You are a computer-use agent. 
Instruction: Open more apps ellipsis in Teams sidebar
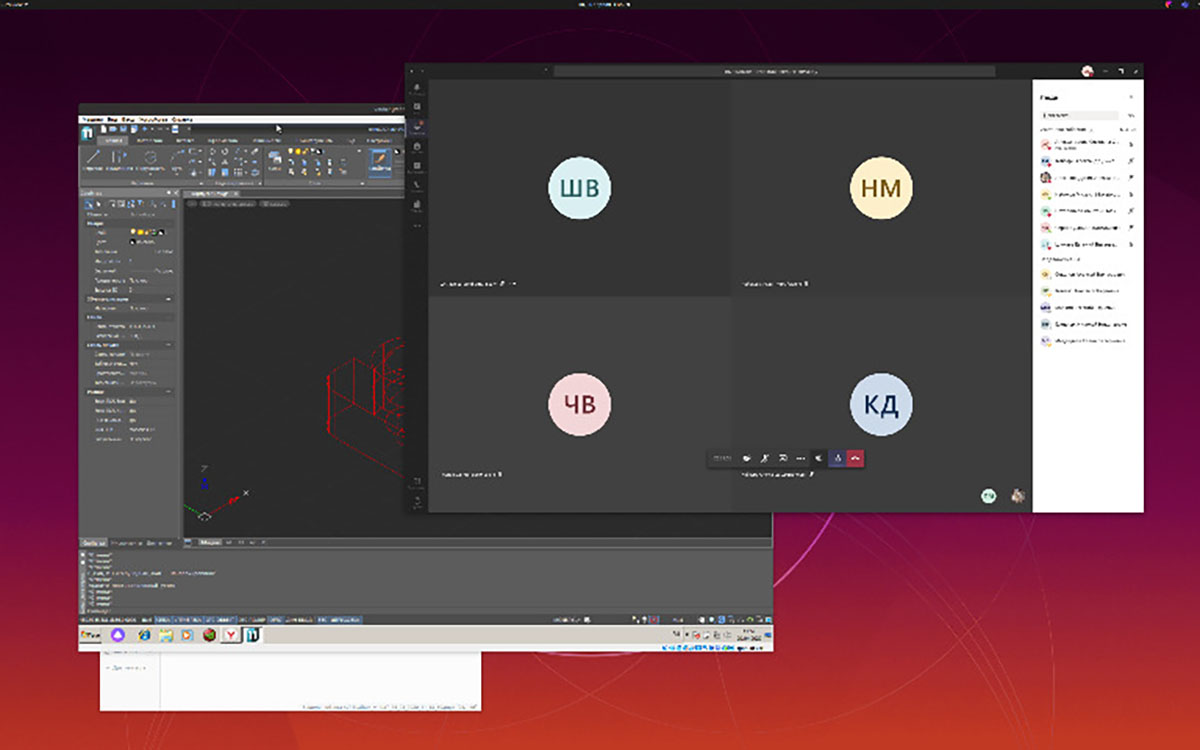[417, 226]
